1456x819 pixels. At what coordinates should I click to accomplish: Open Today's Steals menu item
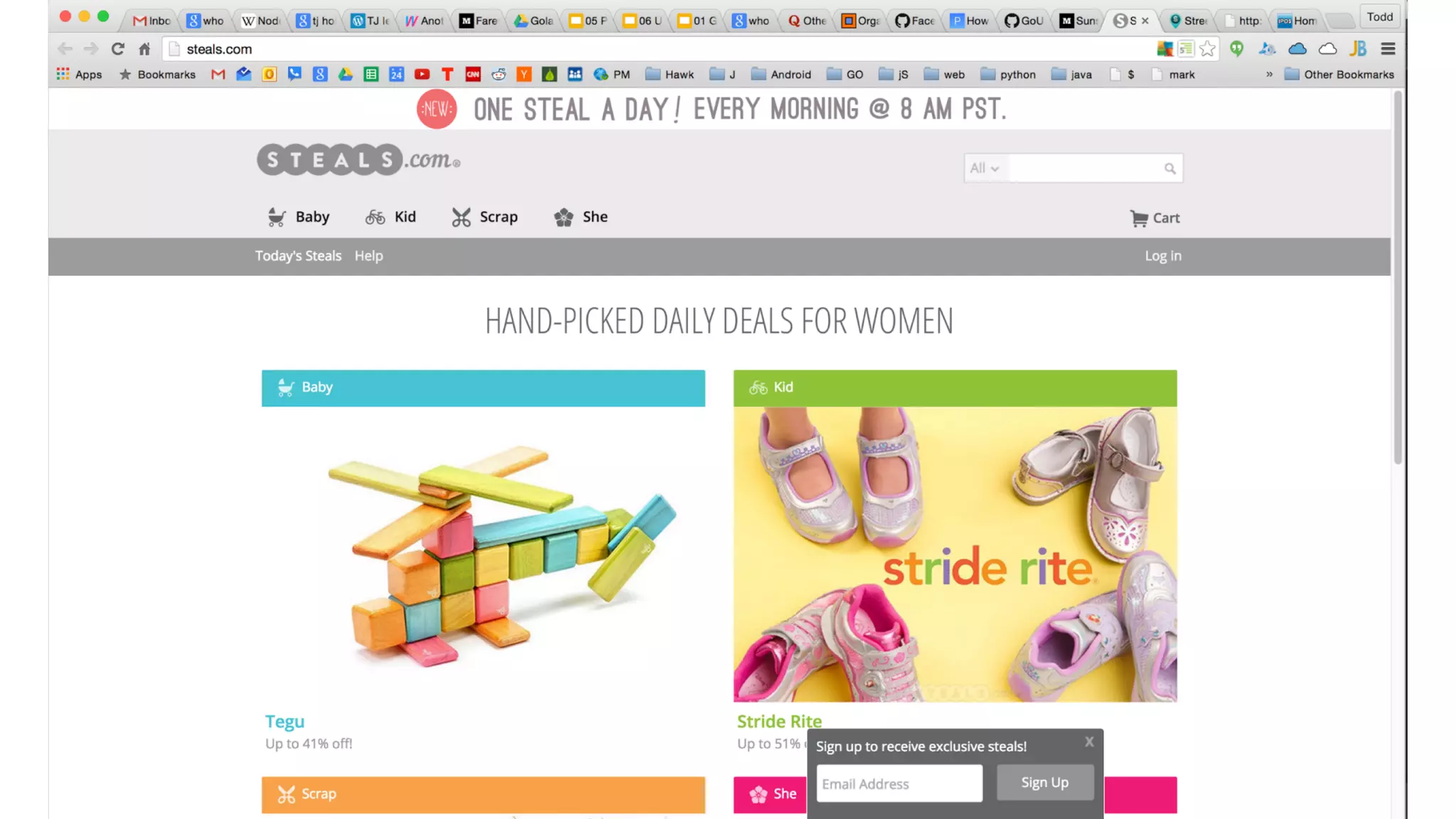(x=298, y=256)
